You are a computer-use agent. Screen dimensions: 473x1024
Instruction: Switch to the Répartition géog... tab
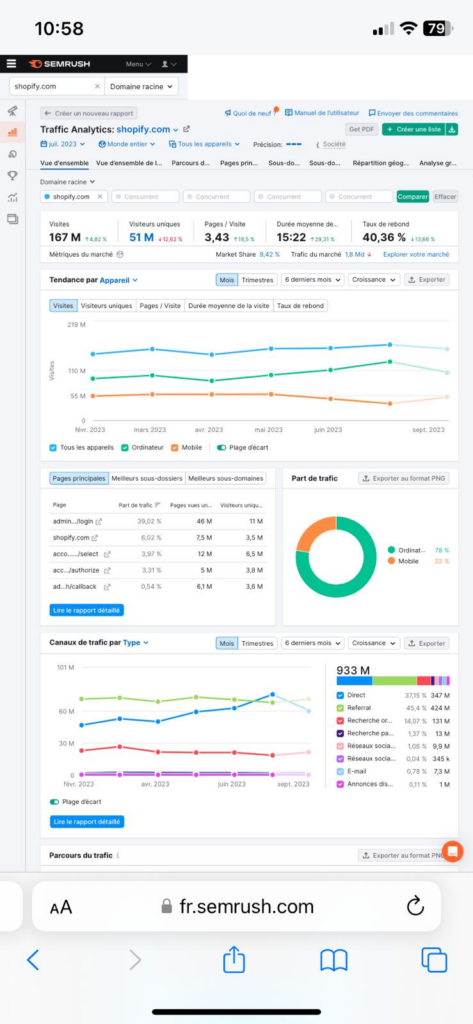pyautogui.click(x=381, y=163)
